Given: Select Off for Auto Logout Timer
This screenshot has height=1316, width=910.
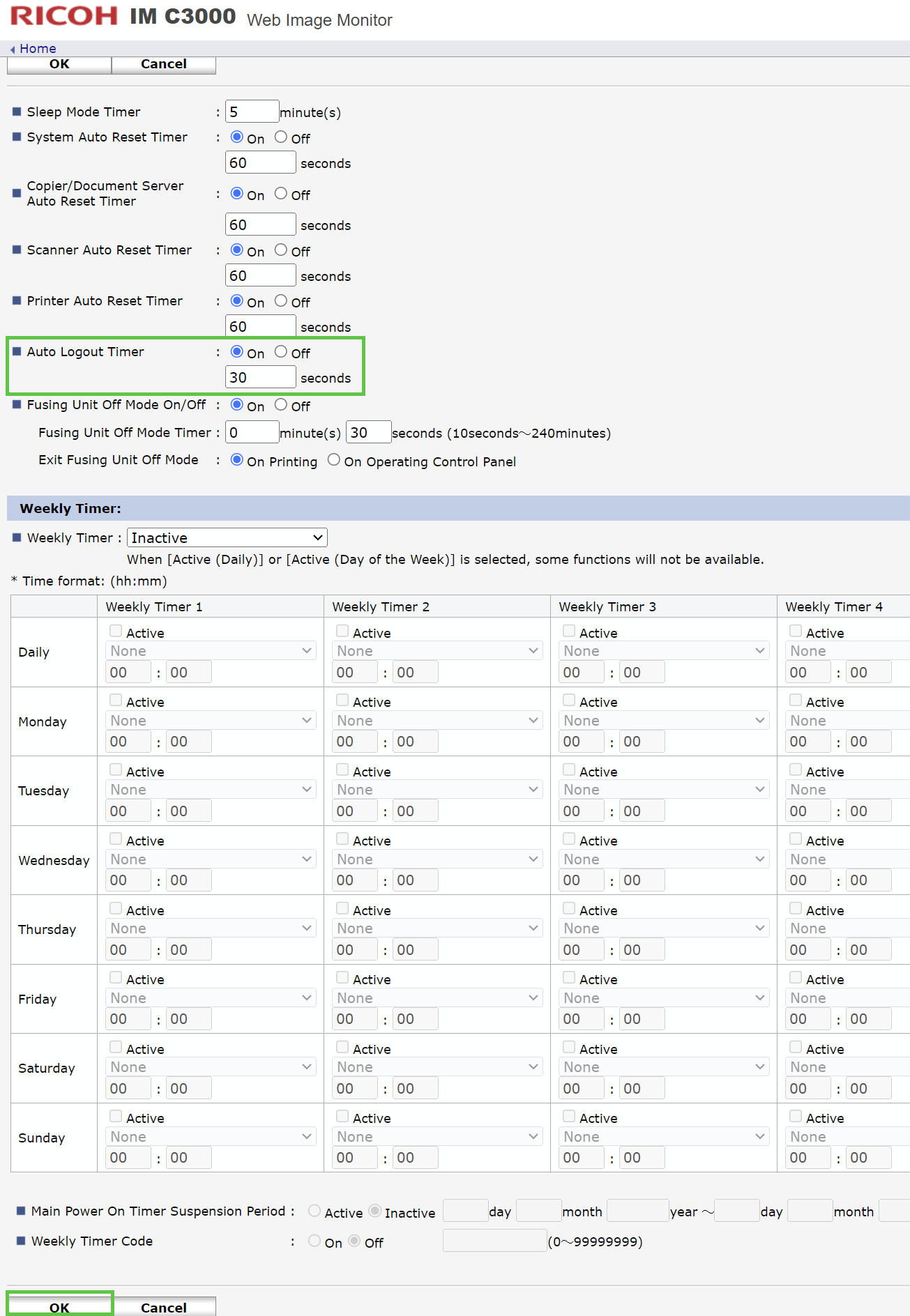Looking at the screenshot, I should click(x=281, y=352).
